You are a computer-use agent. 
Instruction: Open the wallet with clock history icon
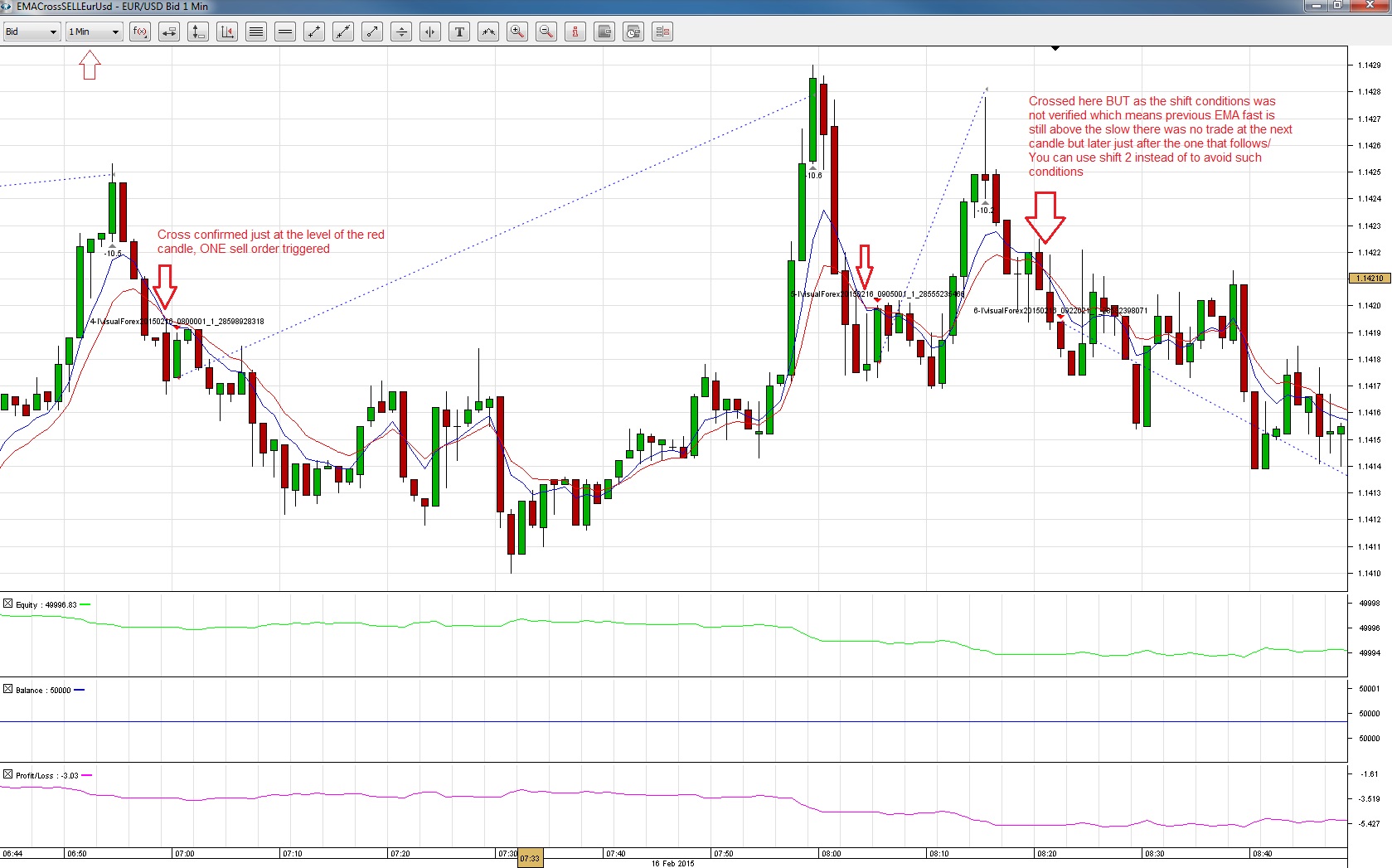633,32
